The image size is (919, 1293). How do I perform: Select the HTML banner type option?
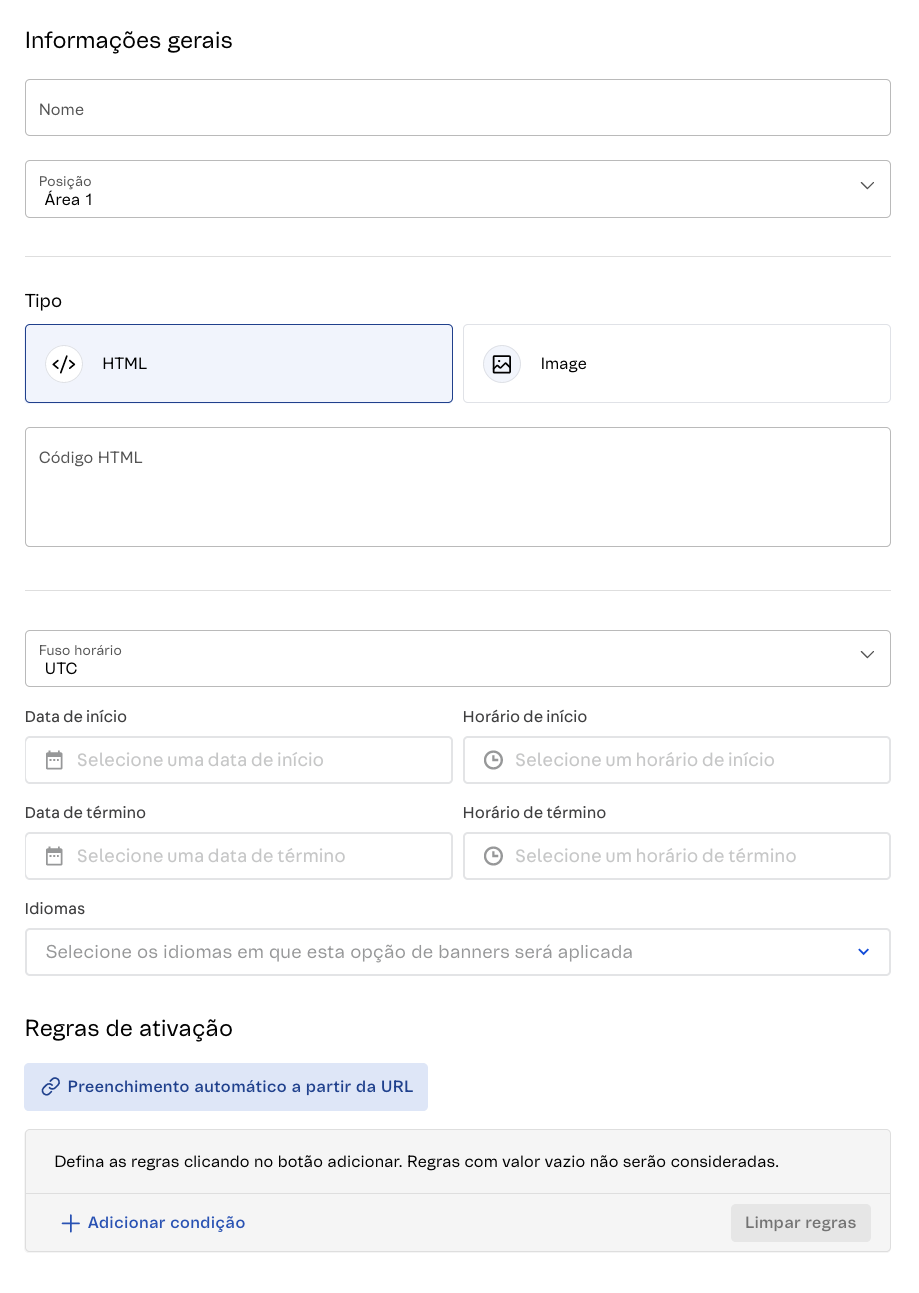(x=238, y=363)
